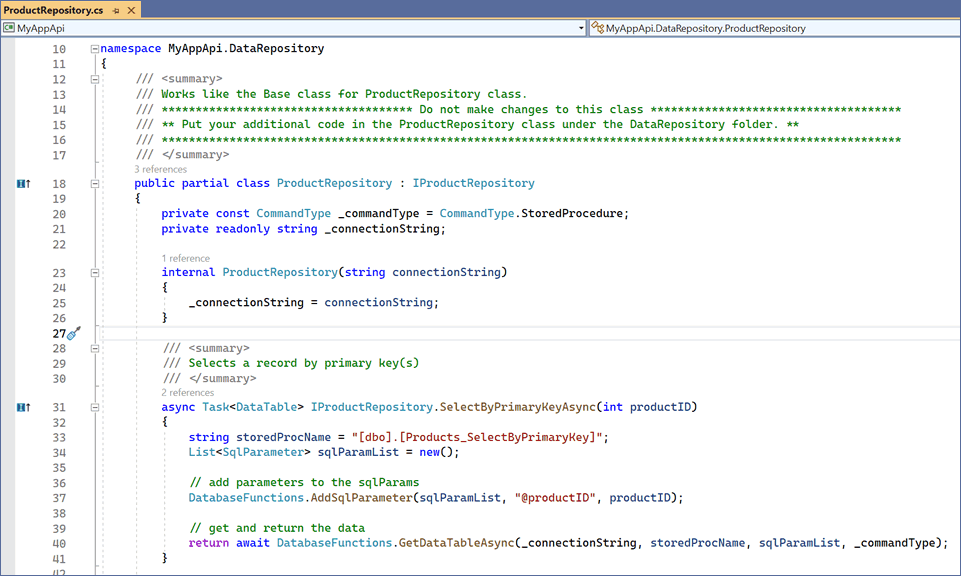Close the ProductRepository.cs tab
Image resolution: width=961 pixels, height=576 pixels.
(x=131, y=10)
